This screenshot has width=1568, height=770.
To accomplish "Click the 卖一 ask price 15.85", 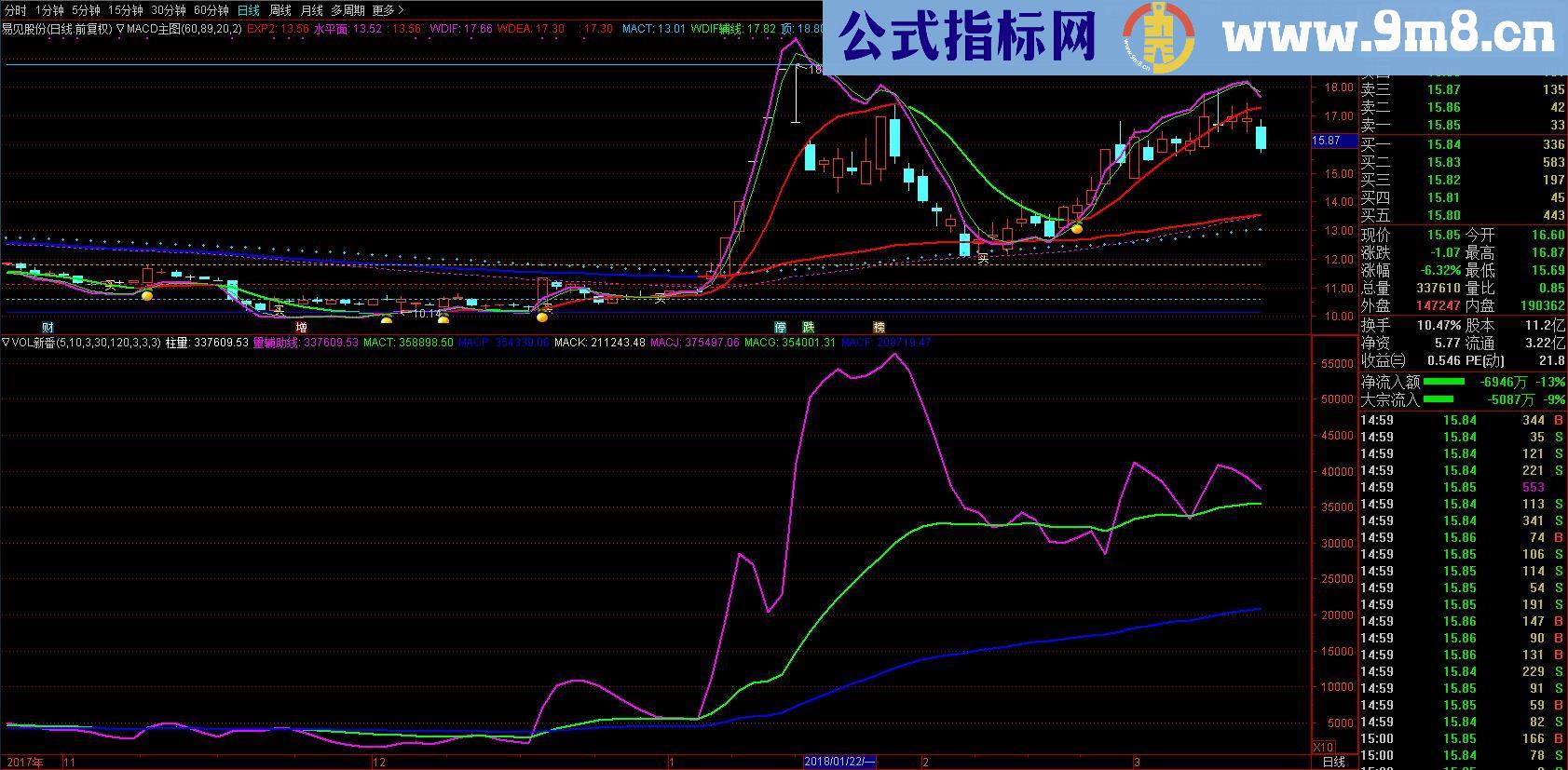I will tap(1443, 125).
